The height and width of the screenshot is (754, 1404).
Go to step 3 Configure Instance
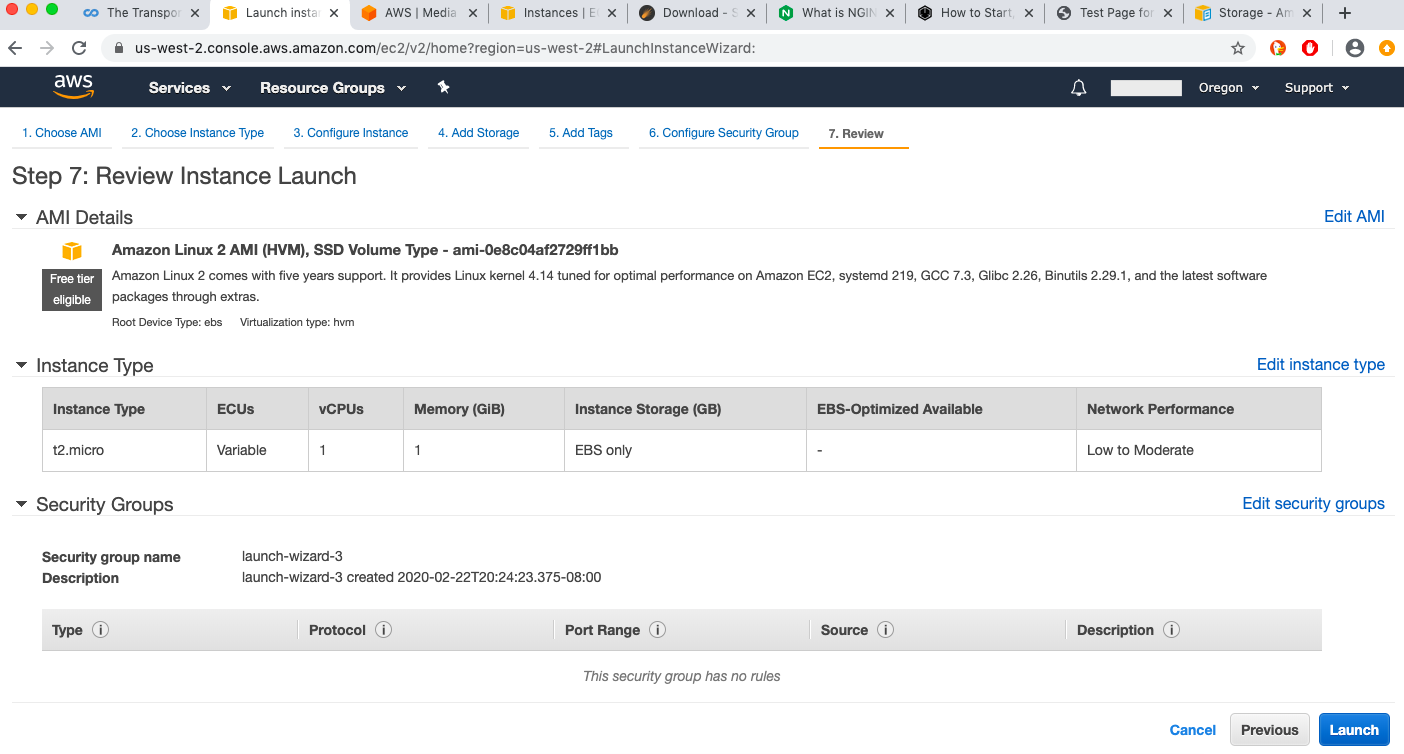[x=350, y=133]
